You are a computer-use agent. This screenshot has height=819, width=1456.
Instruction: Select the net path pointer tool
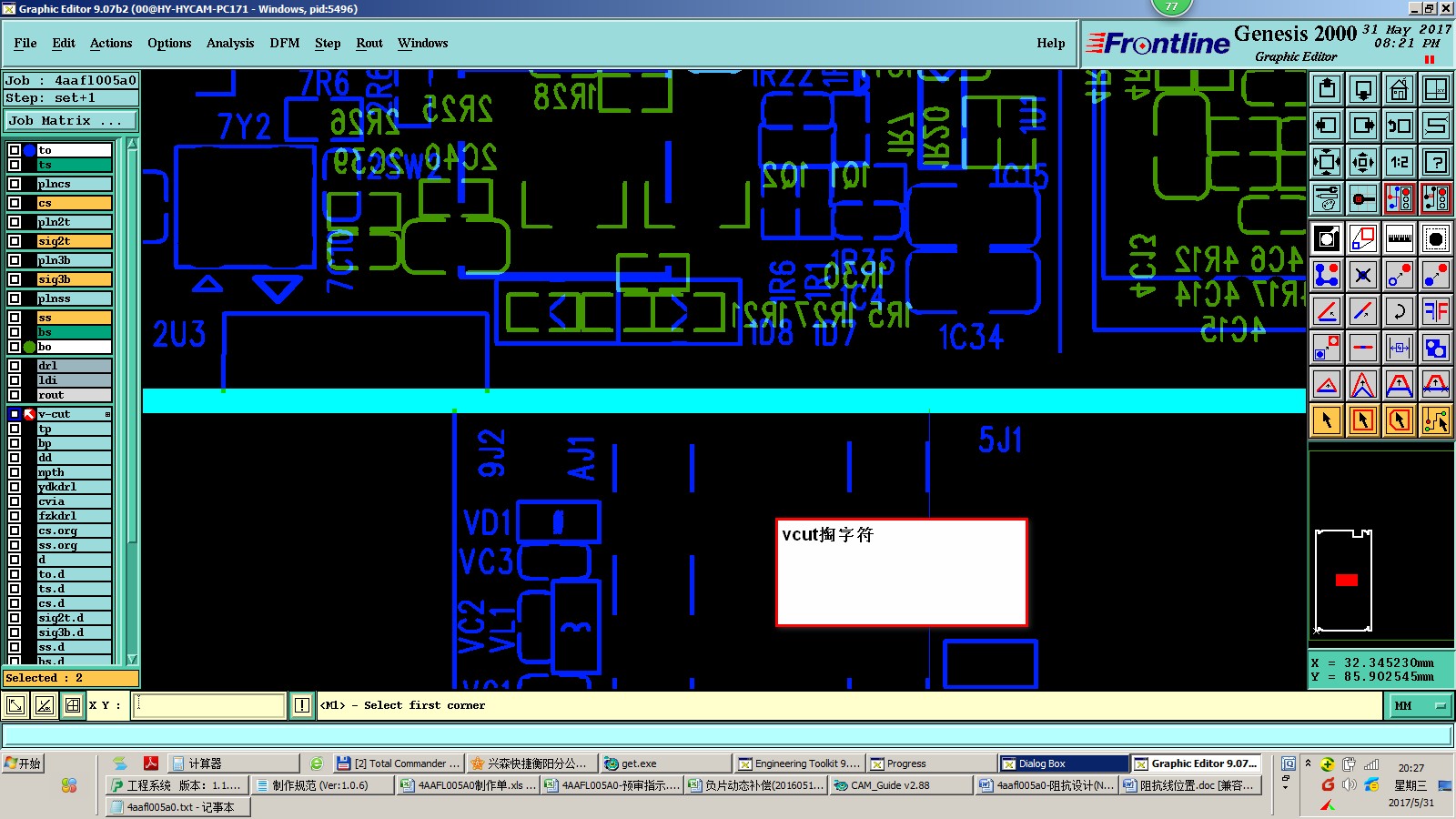(1436, 420)
